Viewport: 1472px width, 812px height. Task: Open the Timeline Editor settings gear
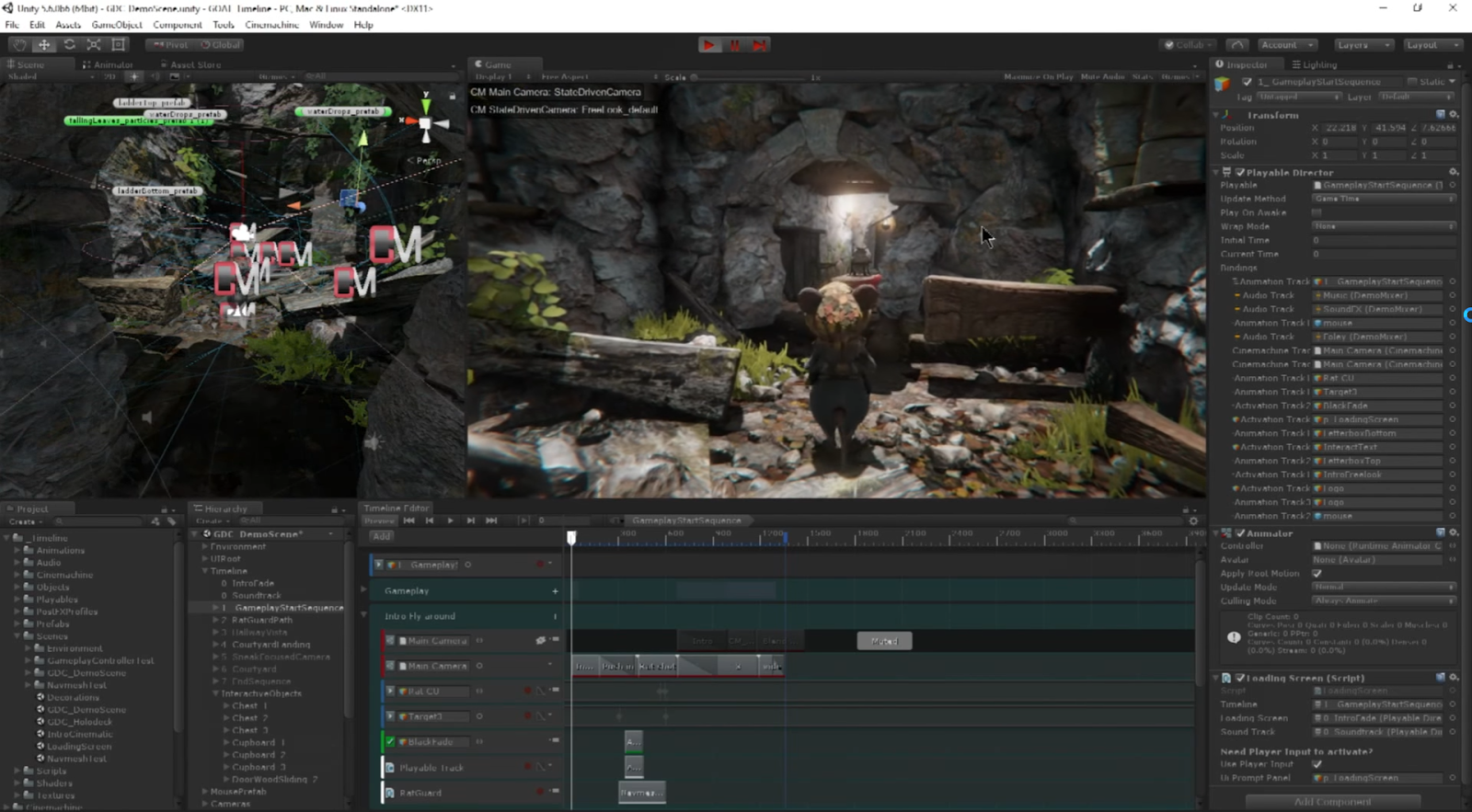pos(1193,520)
